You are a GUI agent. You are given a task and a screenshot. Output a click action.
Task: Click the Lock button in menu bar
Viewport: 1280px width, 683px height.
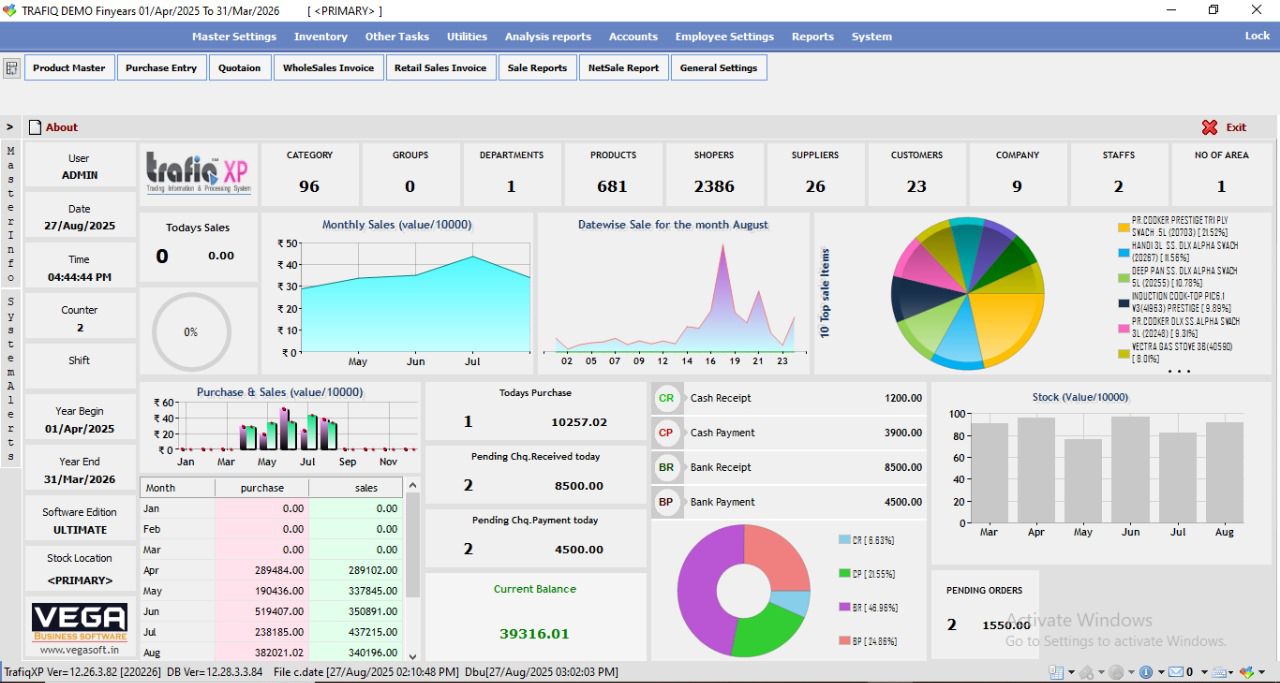[x=1257, y=36]
